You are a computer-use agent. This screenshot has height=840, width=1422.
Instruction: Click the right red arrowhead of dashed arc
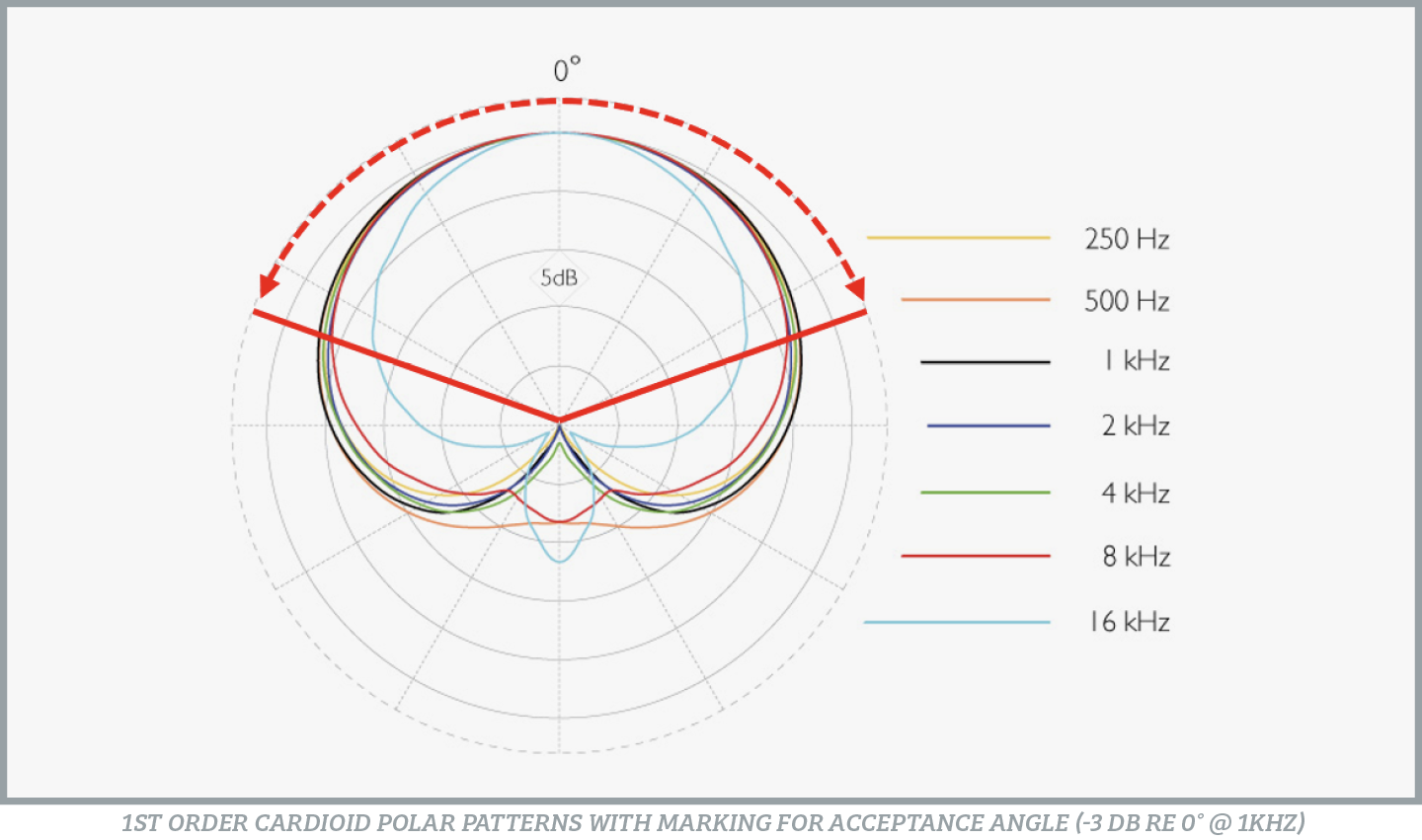855,286
